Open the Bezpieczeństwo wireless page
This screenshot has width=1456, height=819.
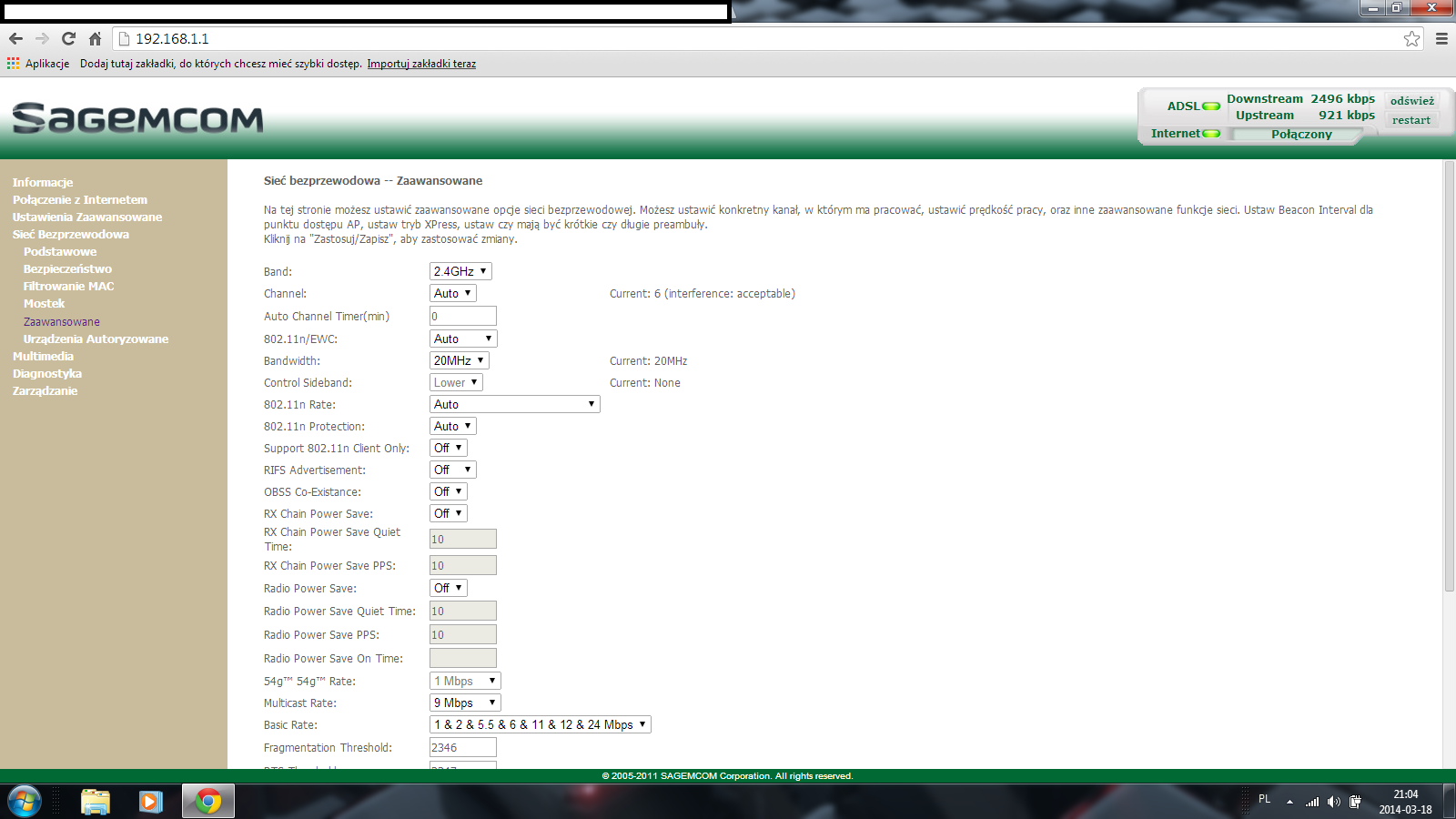68,268
